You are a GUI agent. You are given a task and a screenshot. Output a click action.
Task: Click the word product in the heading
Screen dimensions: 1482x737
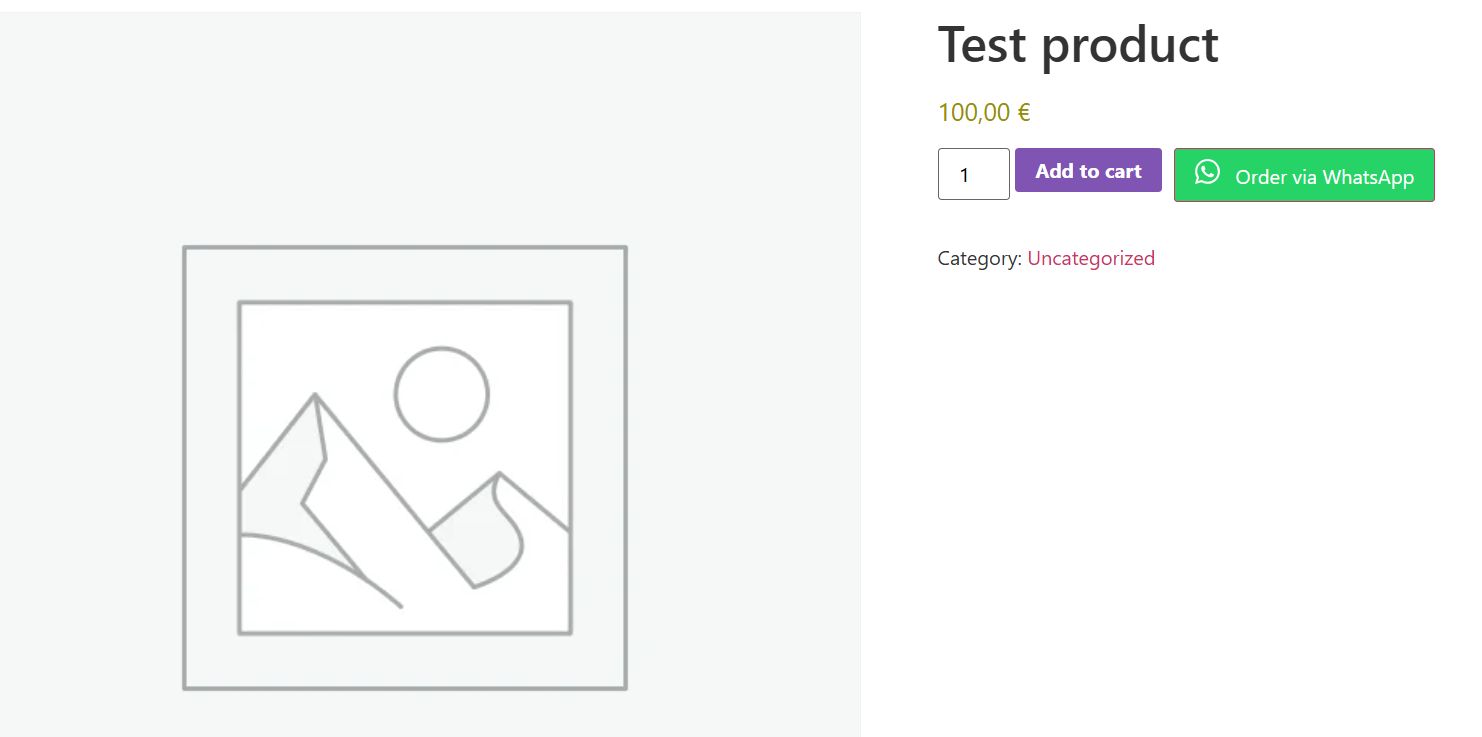tap(1135, 45)
